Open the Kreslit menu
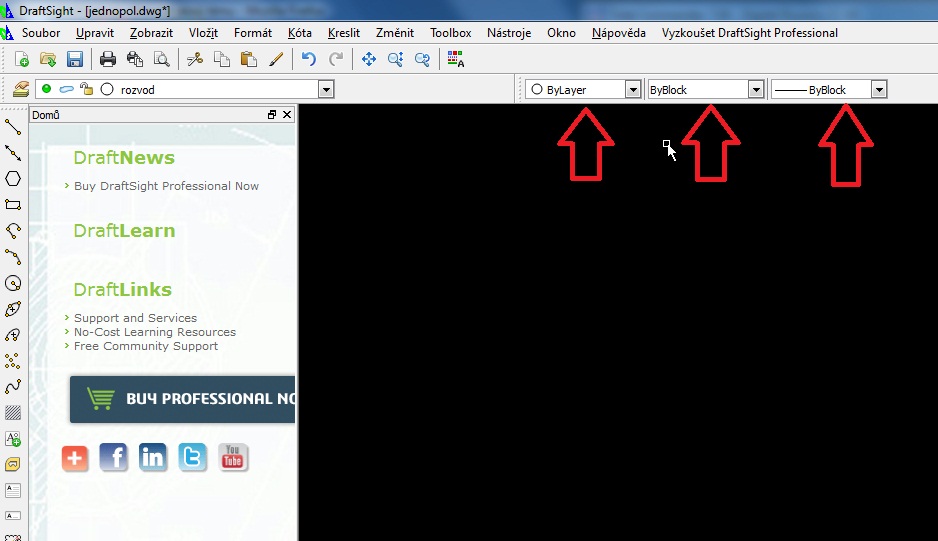938x541 pixels. tap(343, 33)
